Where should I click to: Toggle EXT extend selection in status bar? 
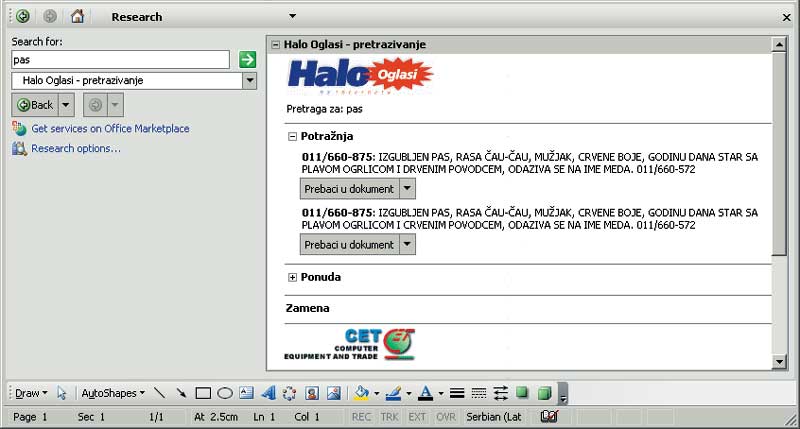[417, 417]
